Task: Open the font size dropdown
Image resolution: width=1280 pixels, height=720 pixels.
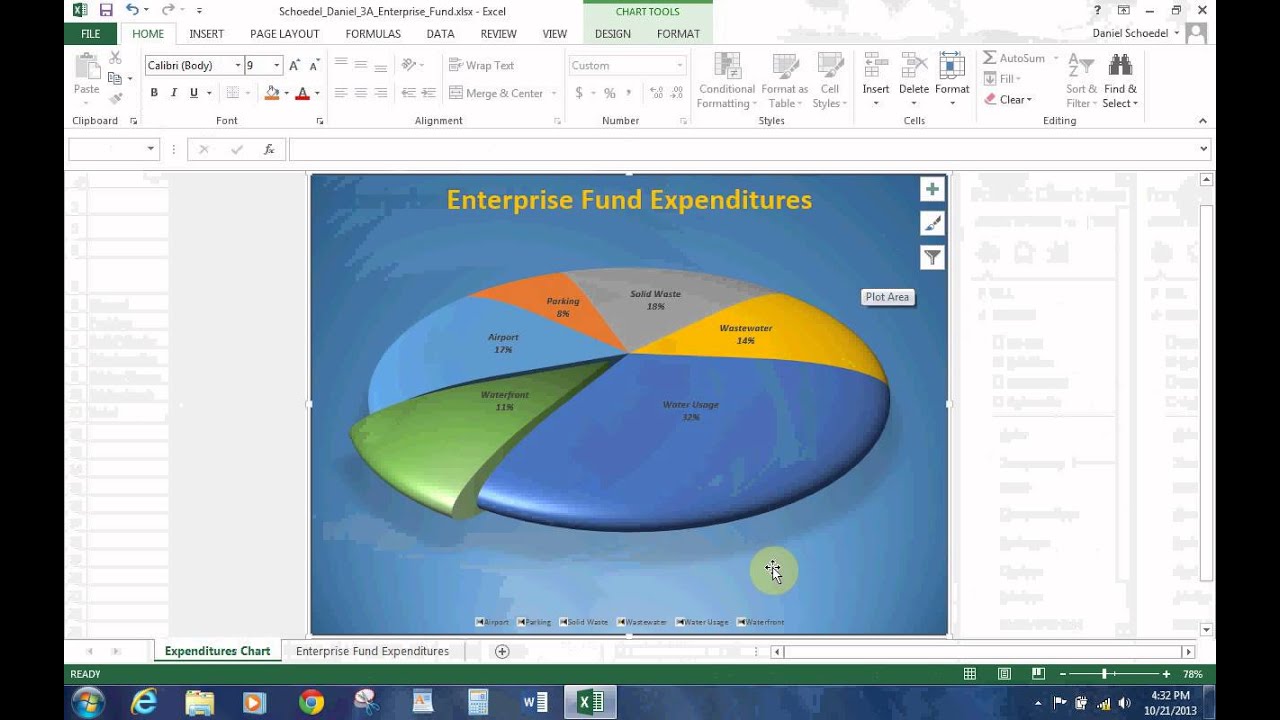Action: pyautogui.click(x=277, y=65)
